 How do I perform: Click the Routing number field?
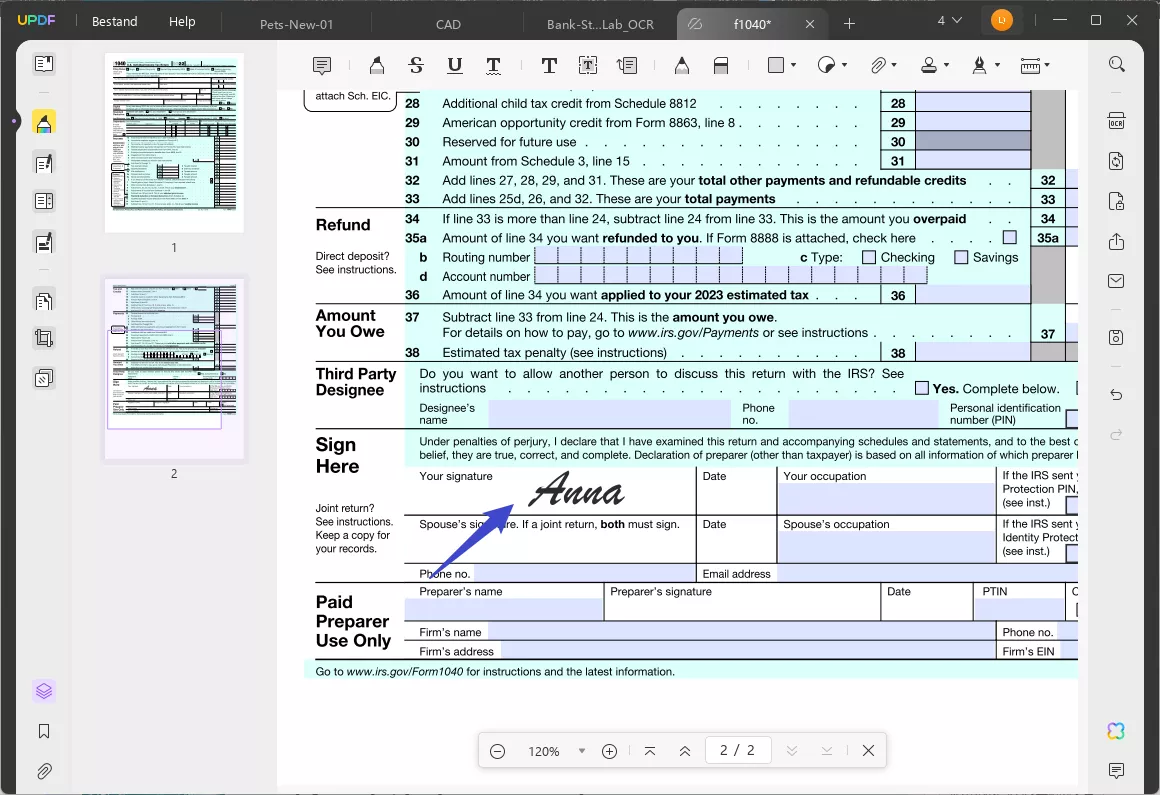tap(638, 257)
